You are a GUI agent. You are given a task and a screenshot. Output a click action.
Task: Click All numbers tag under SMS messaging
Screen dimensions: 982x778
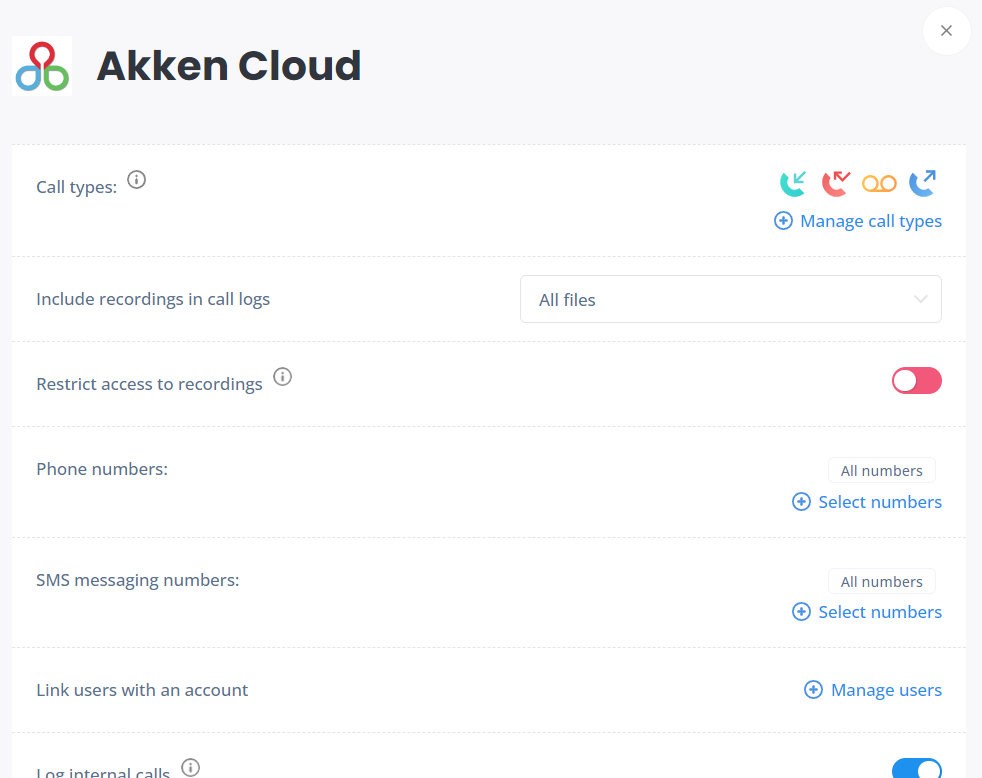tap(881, 581)
